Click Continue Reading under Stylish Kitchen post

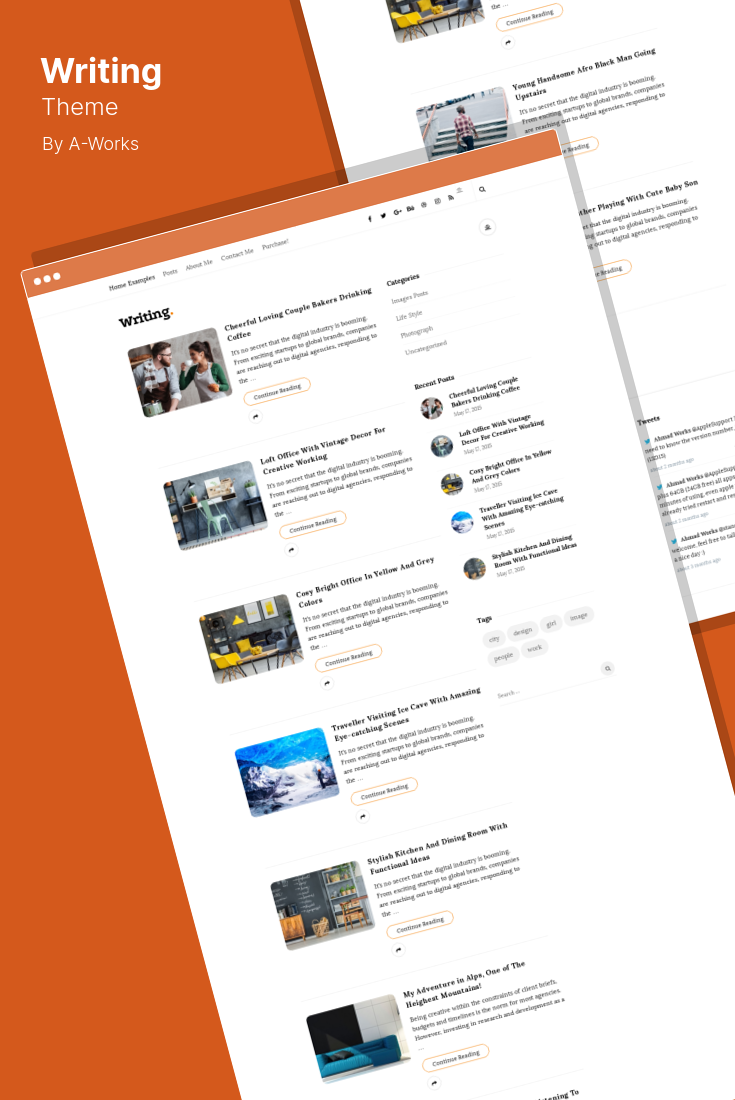tap(420, 925)
